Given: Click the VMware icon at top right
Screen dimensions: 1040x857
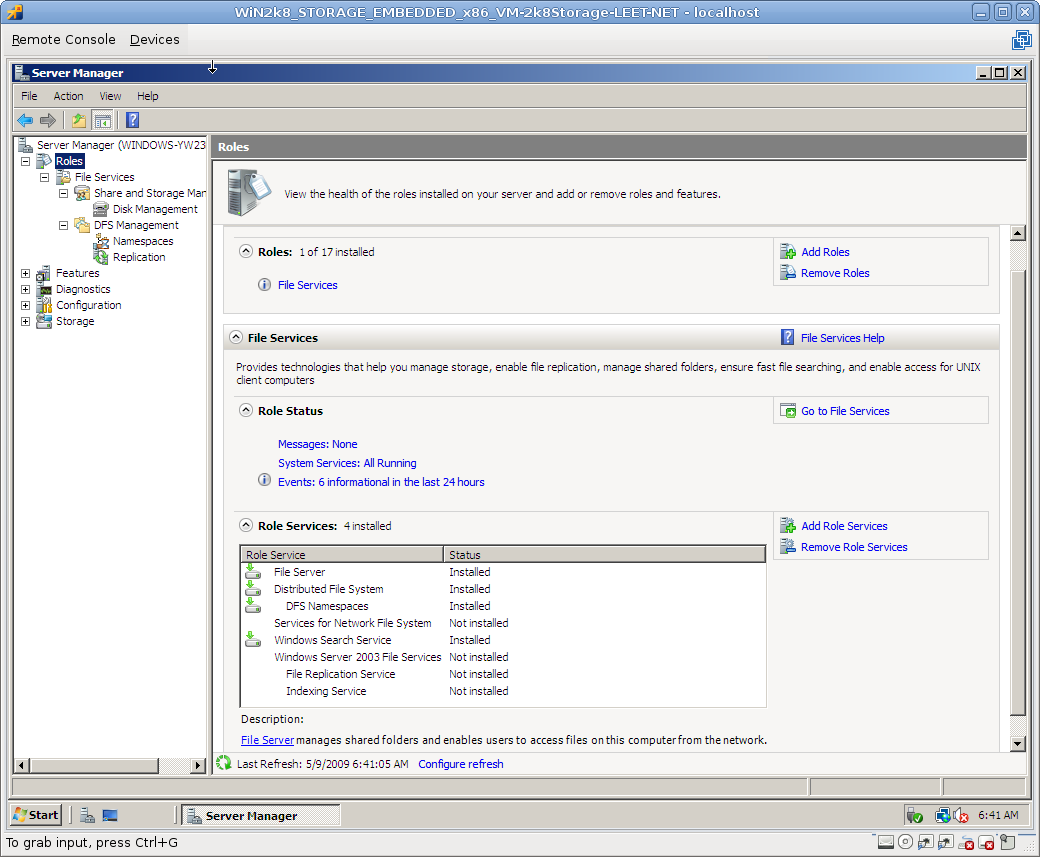Looking at the screenshot, I should [1021, 40].
